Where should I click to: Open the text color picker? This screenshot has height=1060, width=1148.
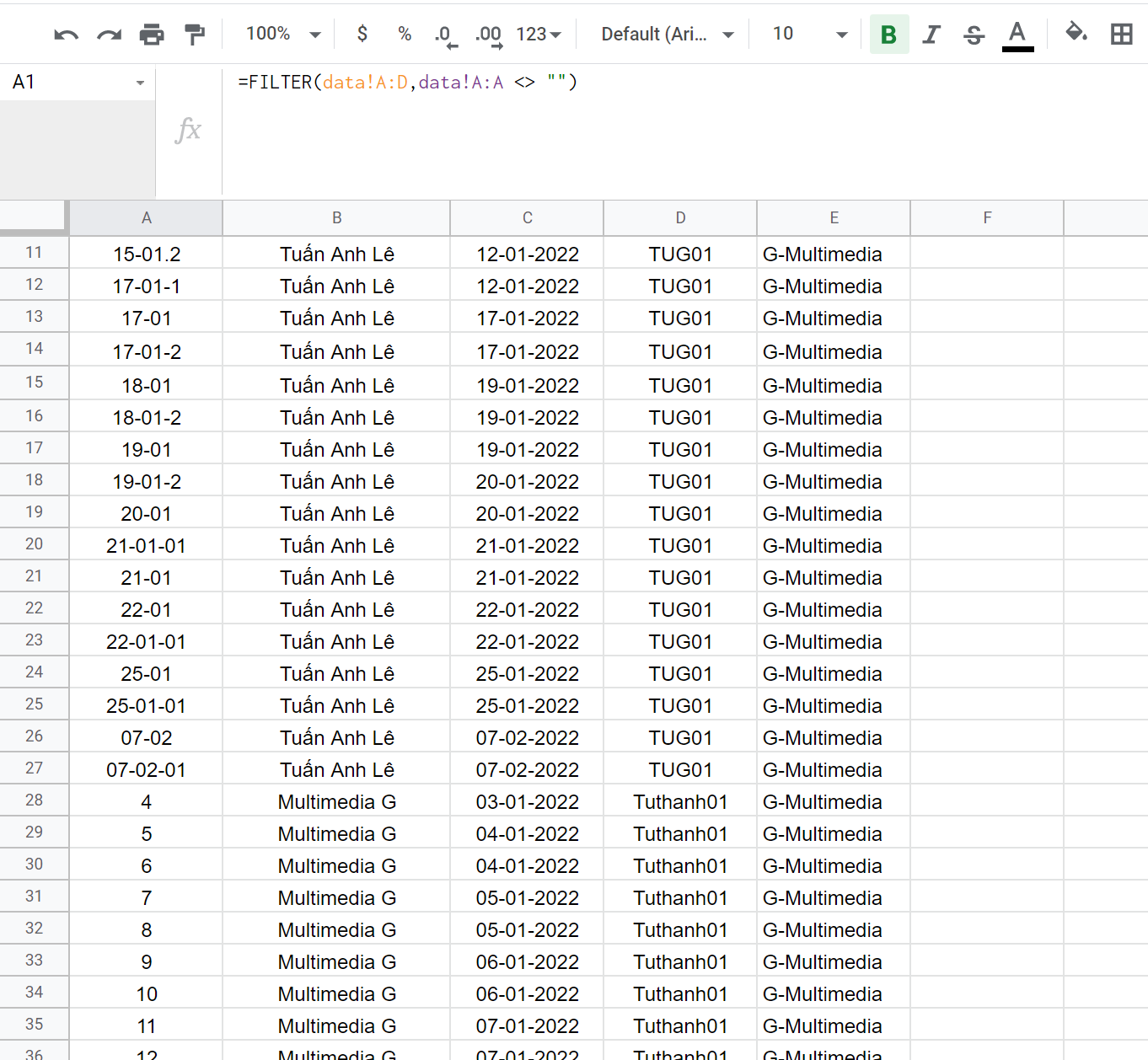coord(1017,35)
